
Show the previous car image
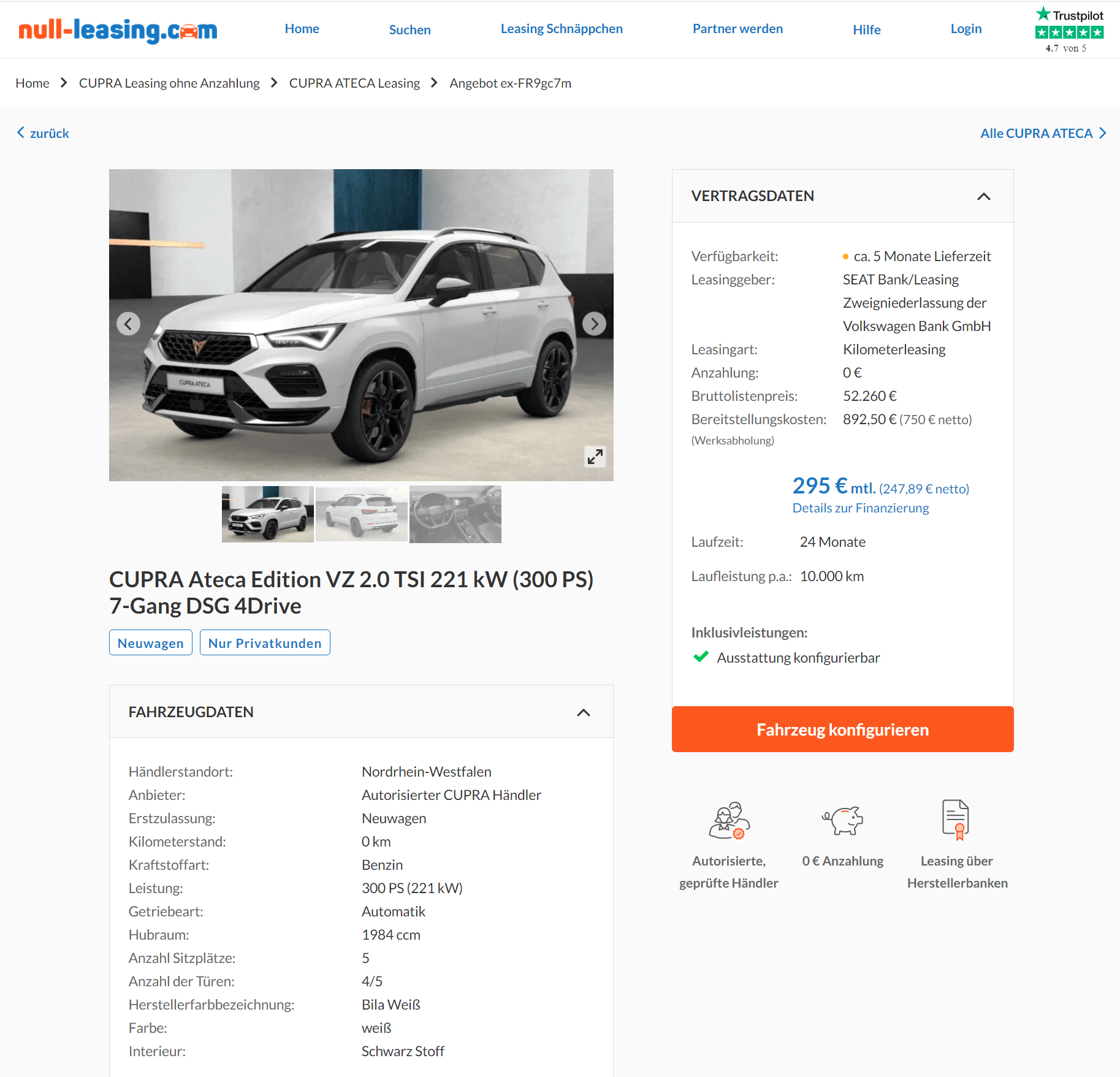[128, 324]
